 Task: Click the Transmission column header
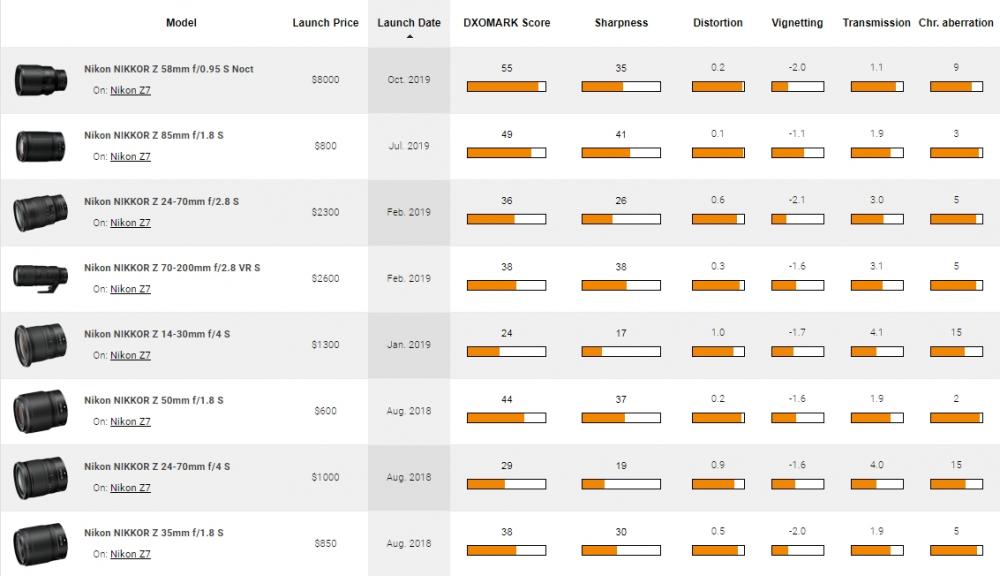click(x=876, y=23)
